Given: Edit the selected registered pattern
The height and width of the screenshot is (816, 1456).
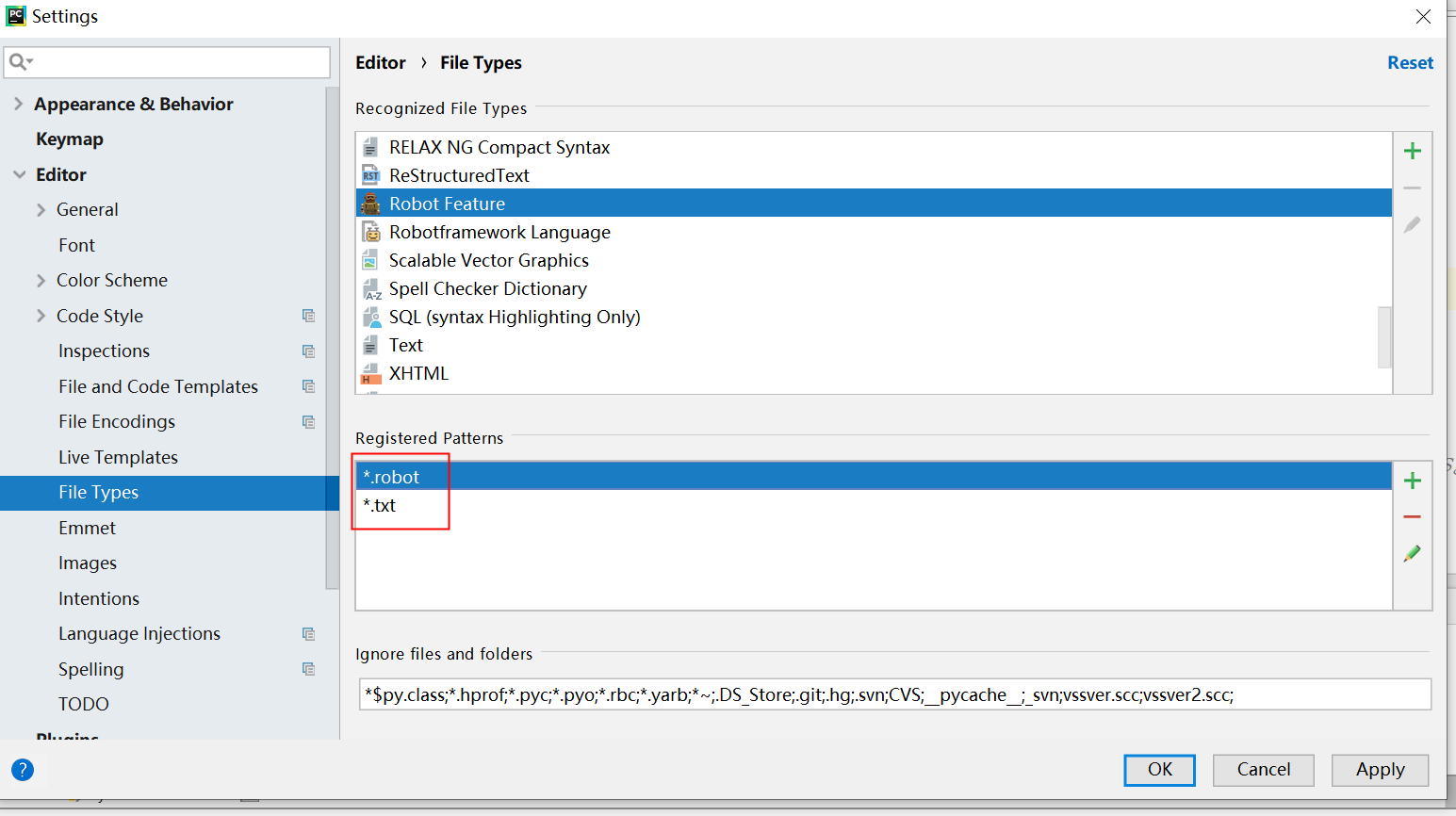Looking at the screenshot, I should [1412, 553].
